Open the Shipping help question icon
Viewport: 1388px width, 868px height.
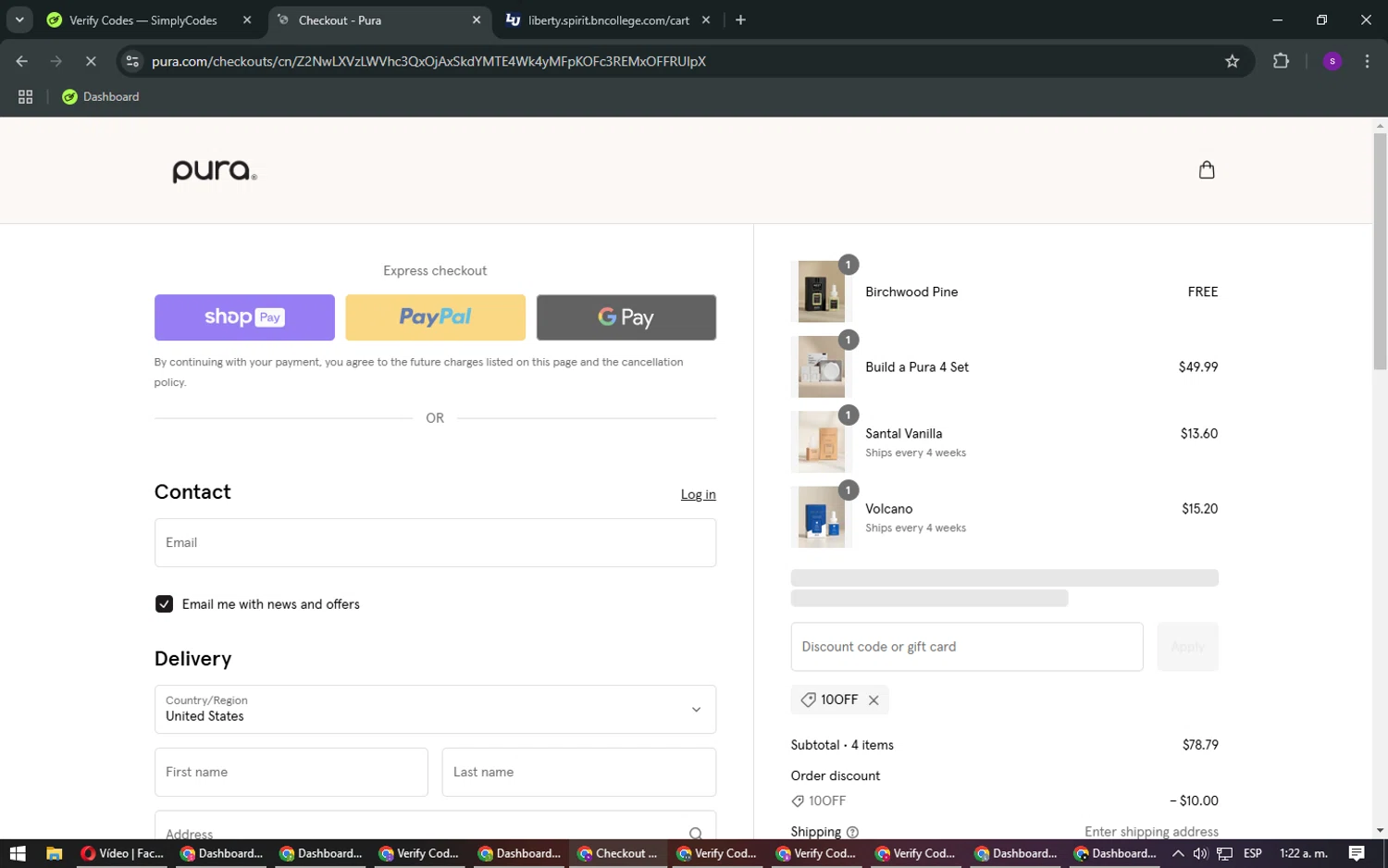(852, 832)
